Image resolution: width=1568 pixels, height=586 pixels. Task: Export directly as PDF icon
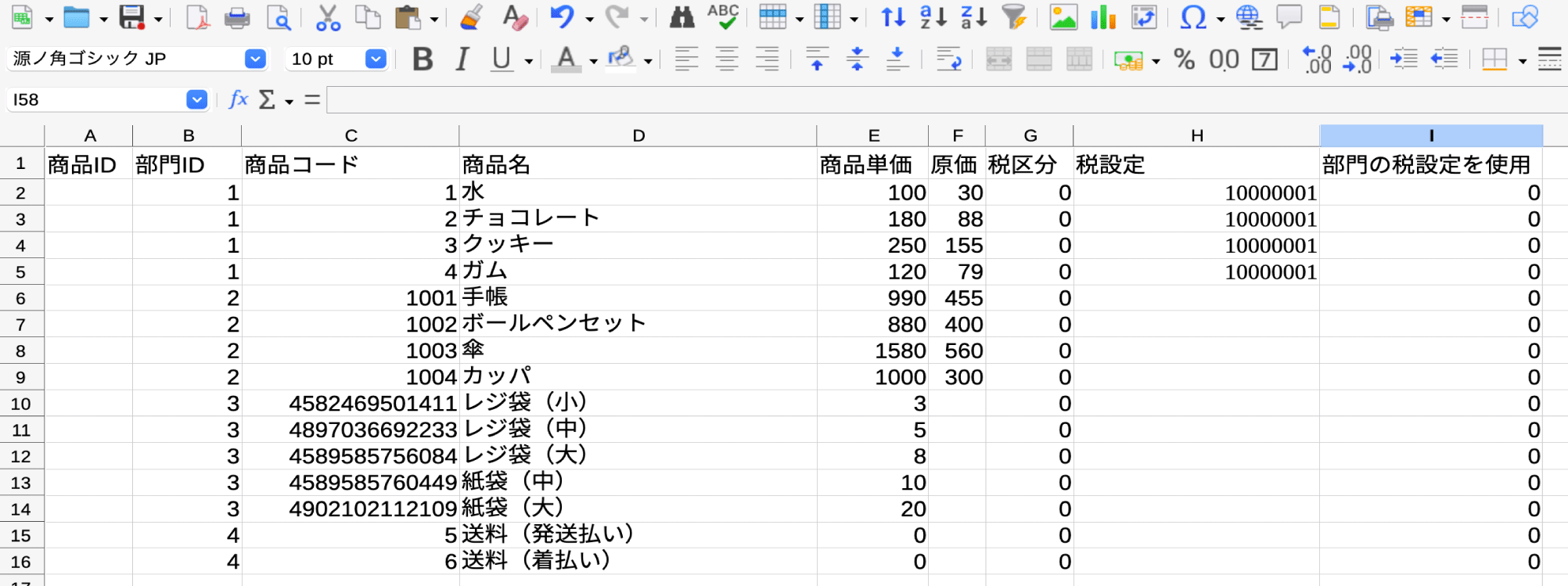tap(197, 17)
